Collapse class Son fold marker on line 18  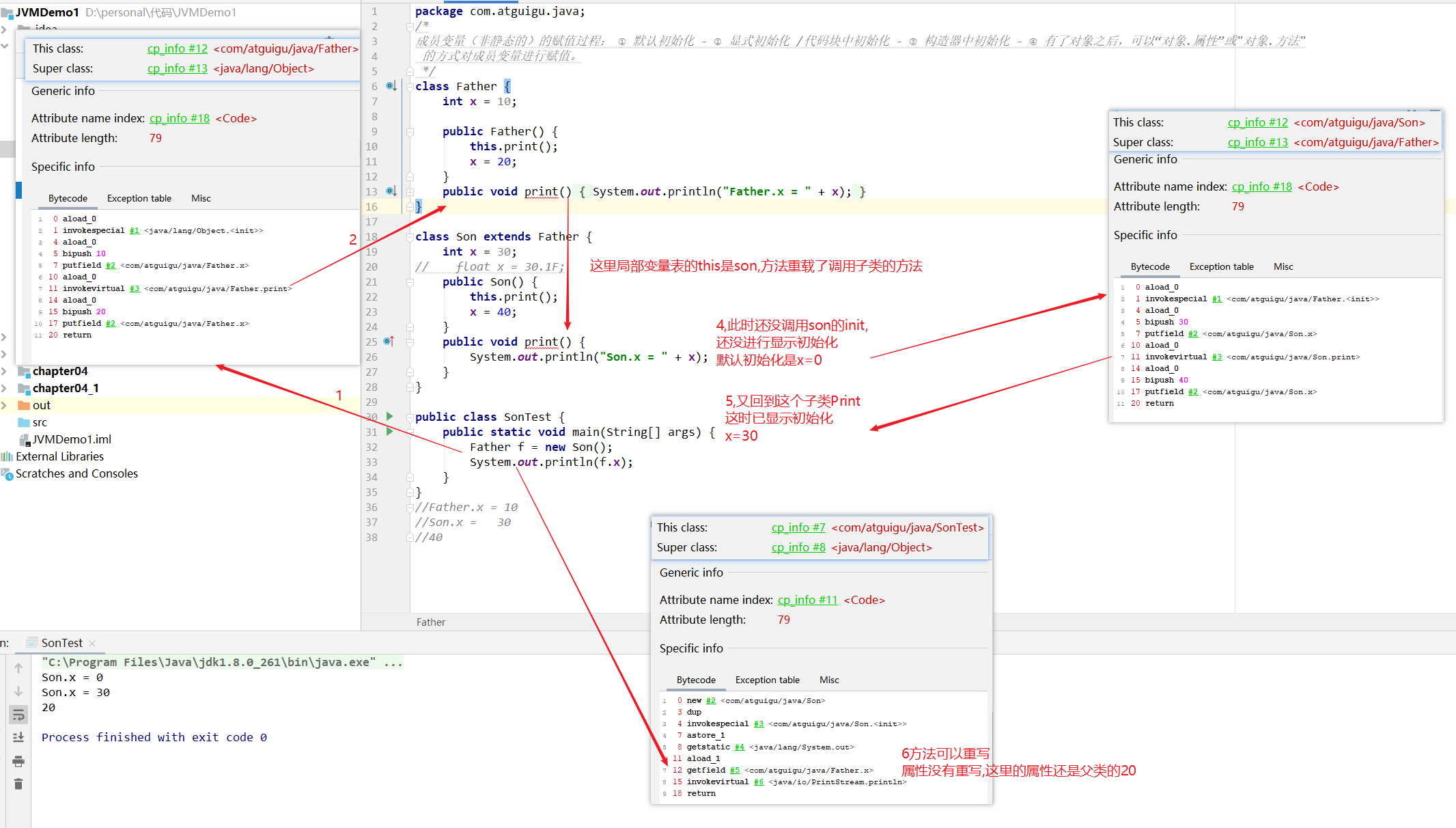pos(410,236)
